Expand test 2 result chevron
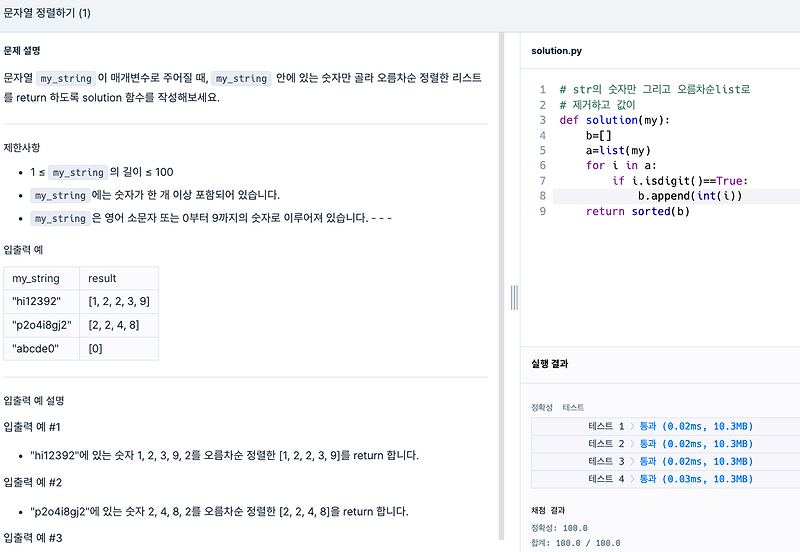 pos(632,444)
